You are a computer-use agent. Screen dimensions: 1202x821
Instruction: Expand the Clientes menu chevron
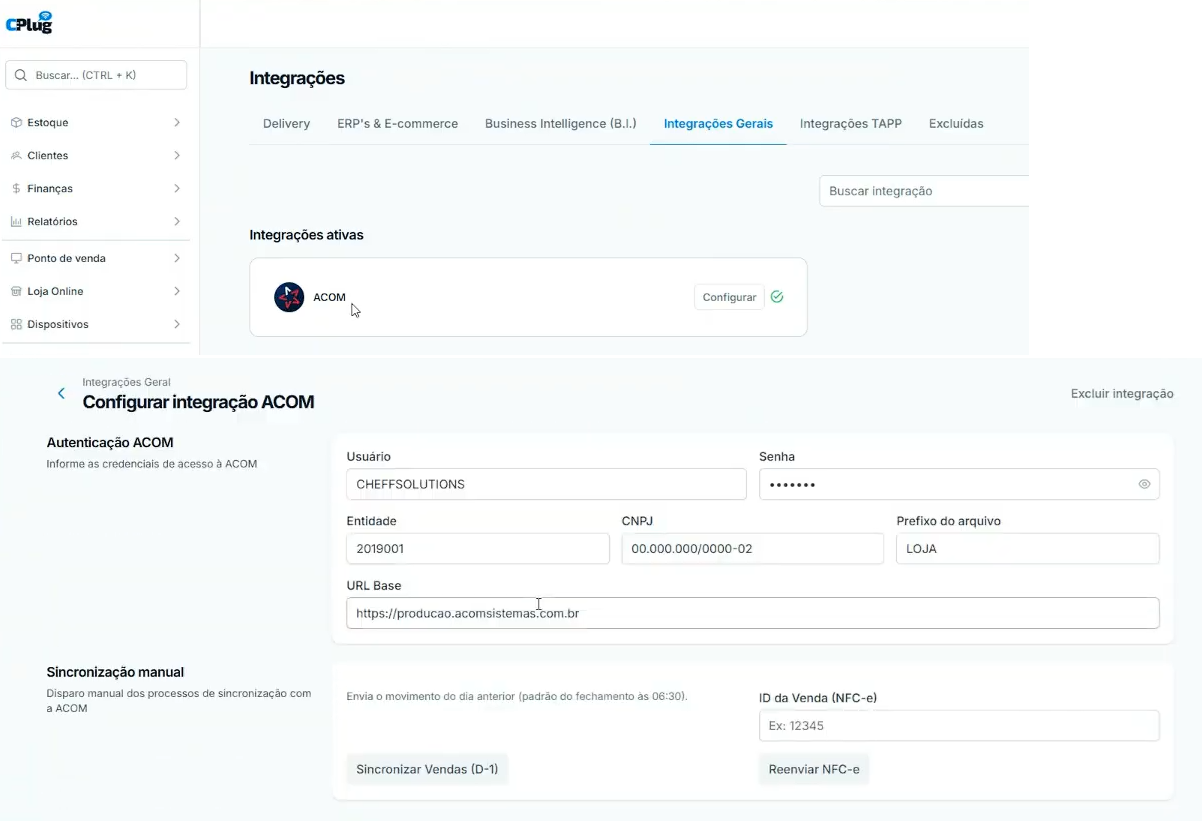coord(177,156)
